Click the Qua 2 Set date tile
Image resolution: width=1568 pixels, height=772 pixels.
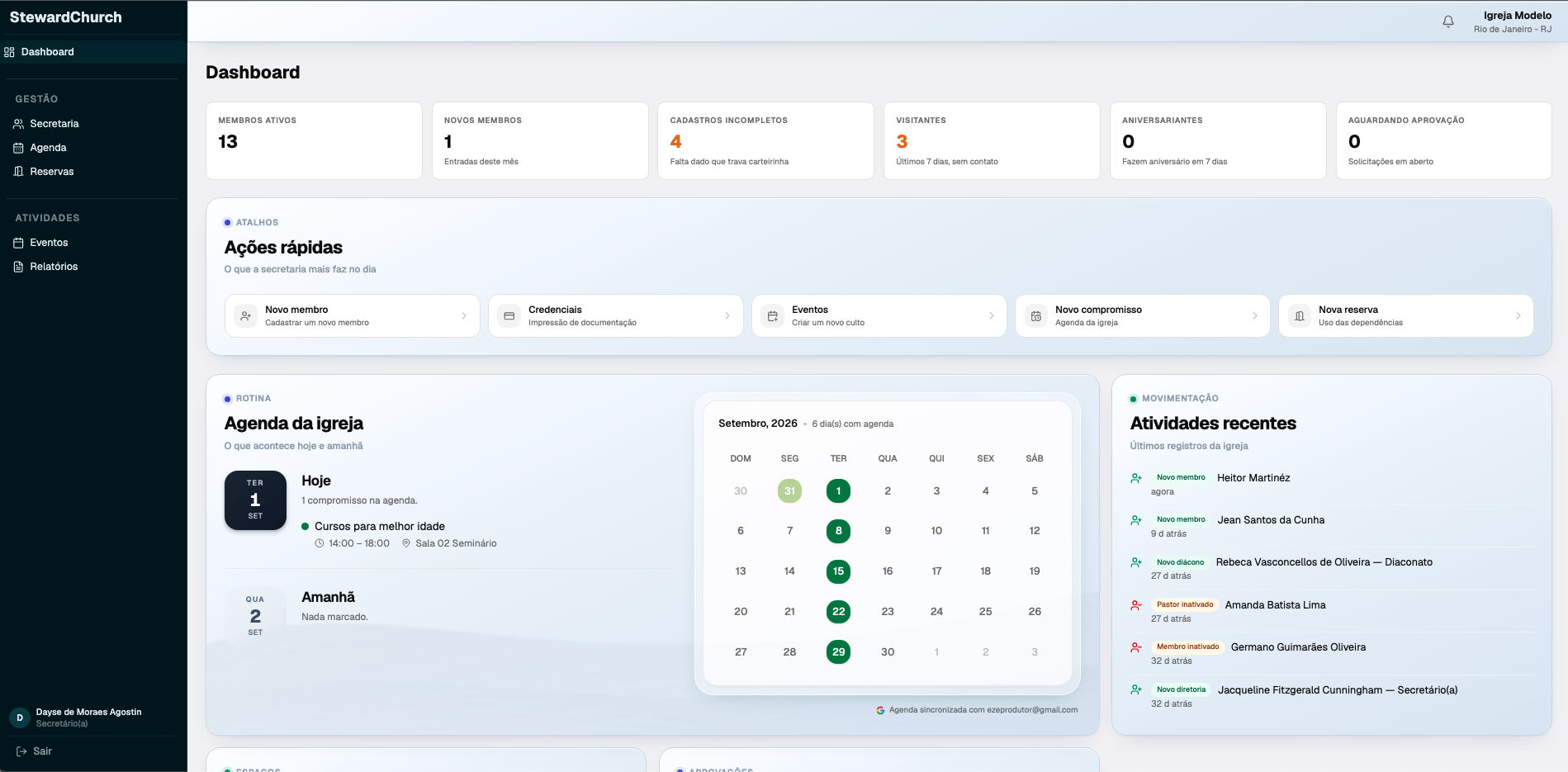point(255,616)
